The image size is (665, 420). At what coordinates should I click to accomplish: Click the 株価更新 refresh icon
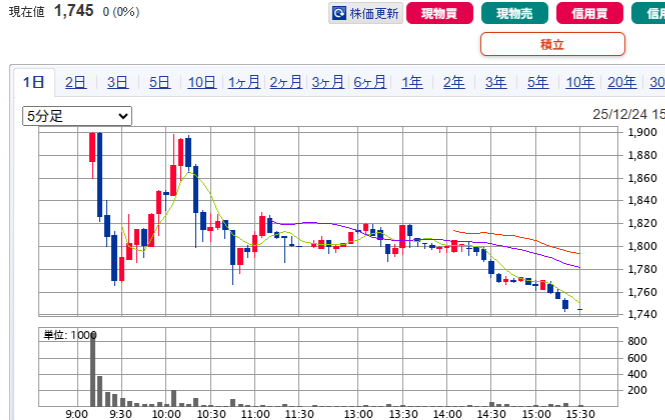(x=340, y=14)
